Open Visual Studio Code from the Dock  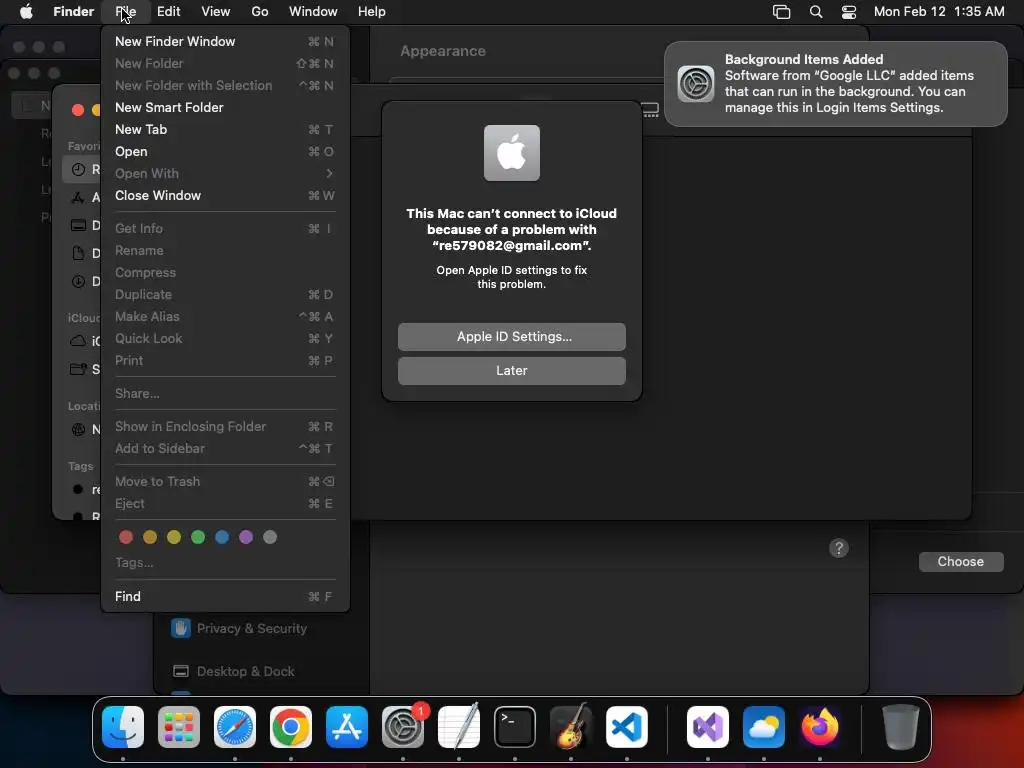[627, 727]
